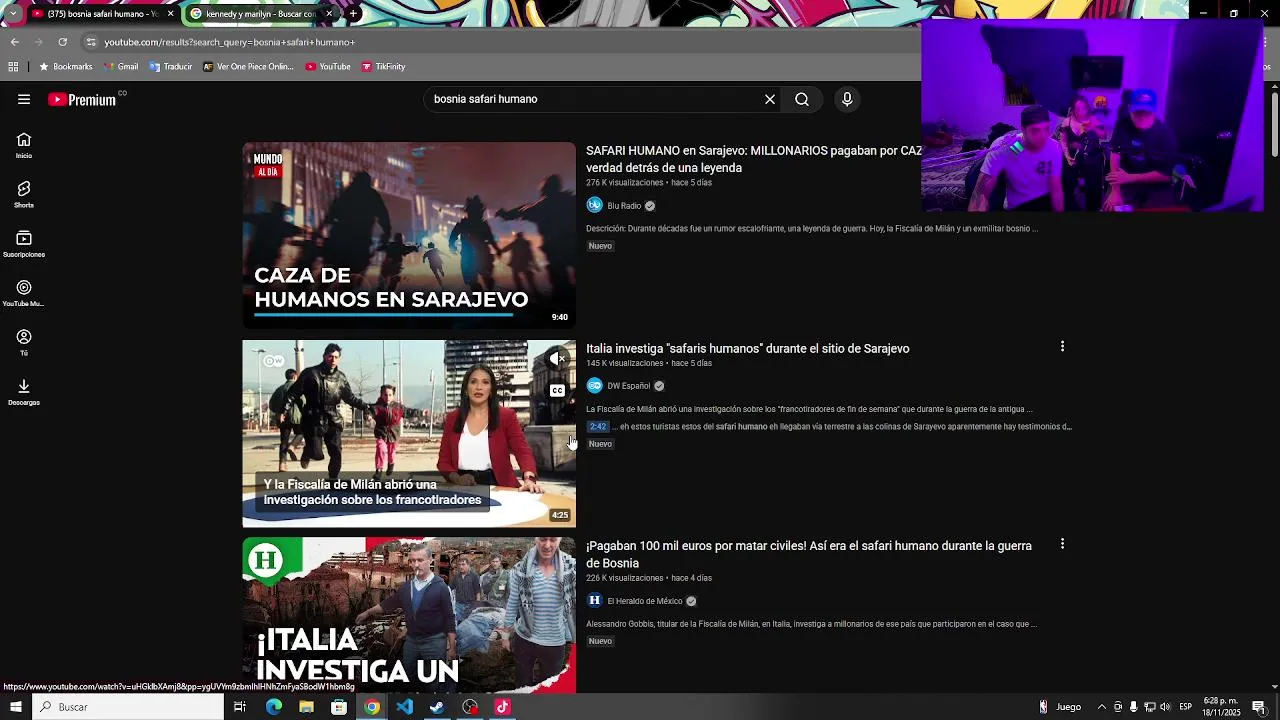The width and height of the screenshot is (1280, 720).
Task: Open the Gmail bookmark
Action: coord(120,67)
